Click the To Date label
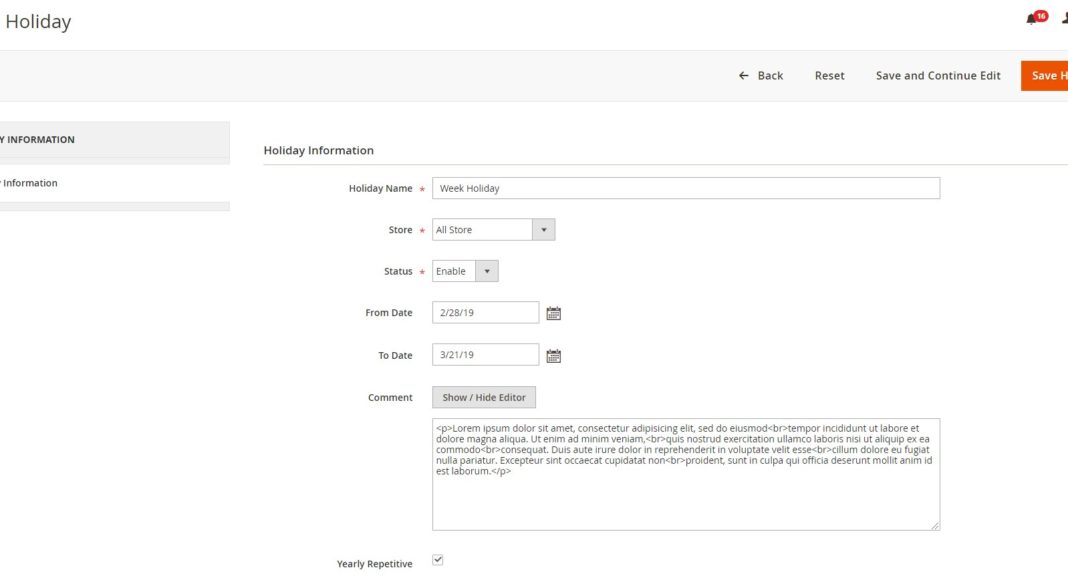Viewport: 1068px width, 580px height. tap(396, 355)
